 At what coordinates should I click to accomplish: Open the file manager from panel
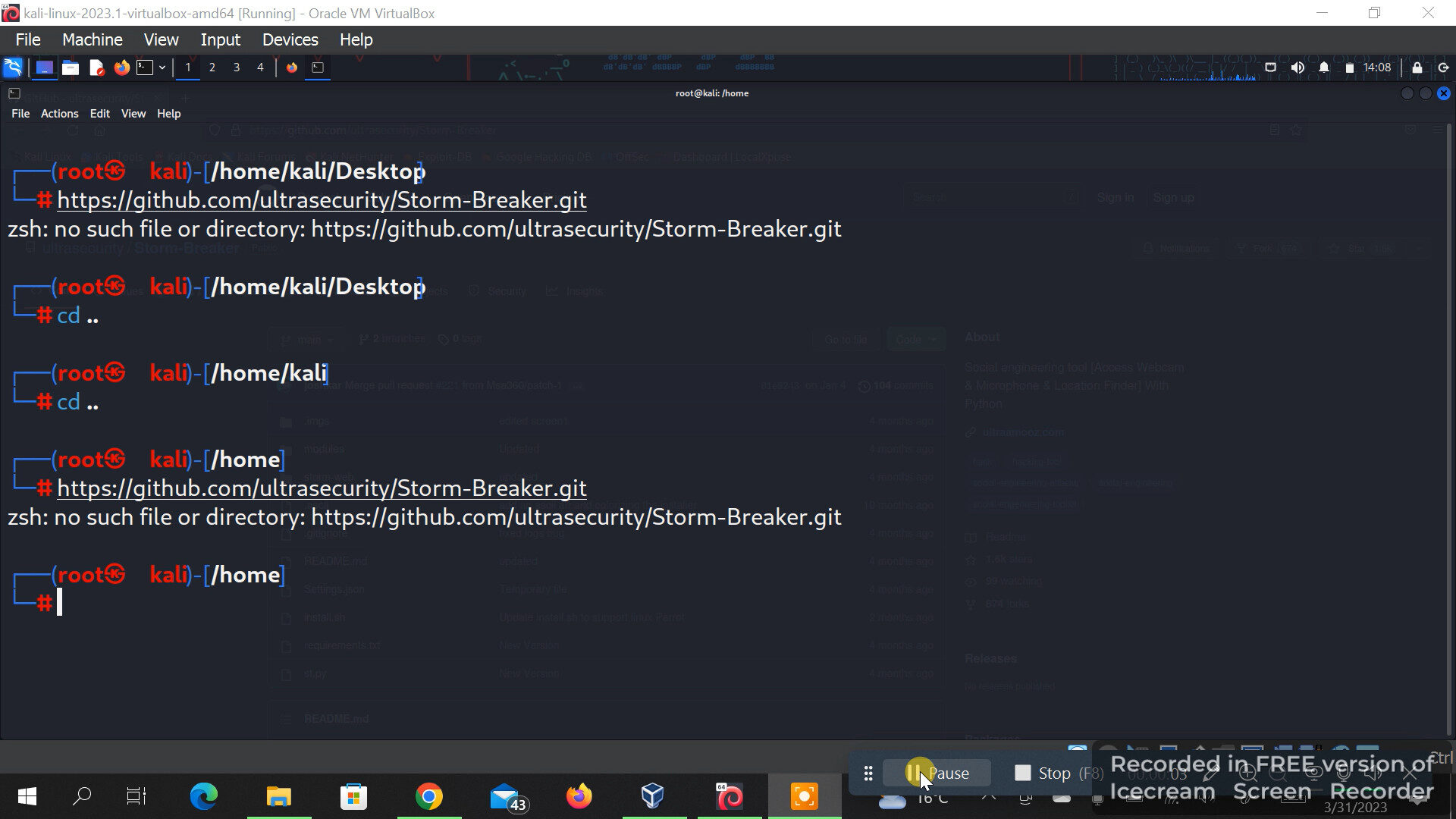[71, 67]
